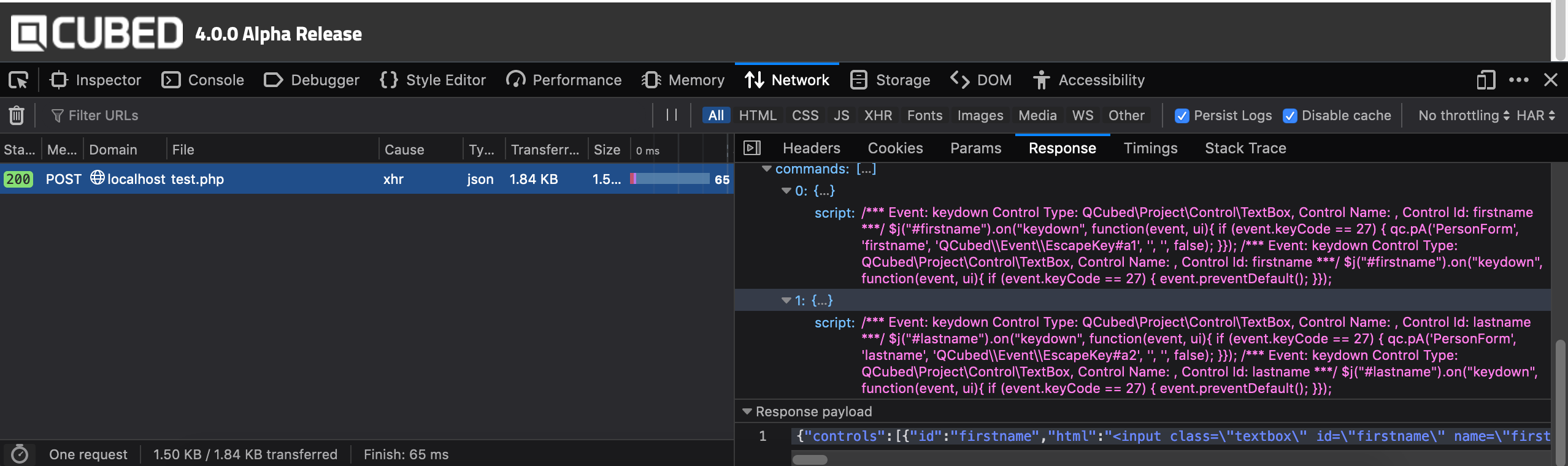The height and width of the screenshot is (466, 1568).
Task: Filter requests by HTML type
Action: pos(758,115)
